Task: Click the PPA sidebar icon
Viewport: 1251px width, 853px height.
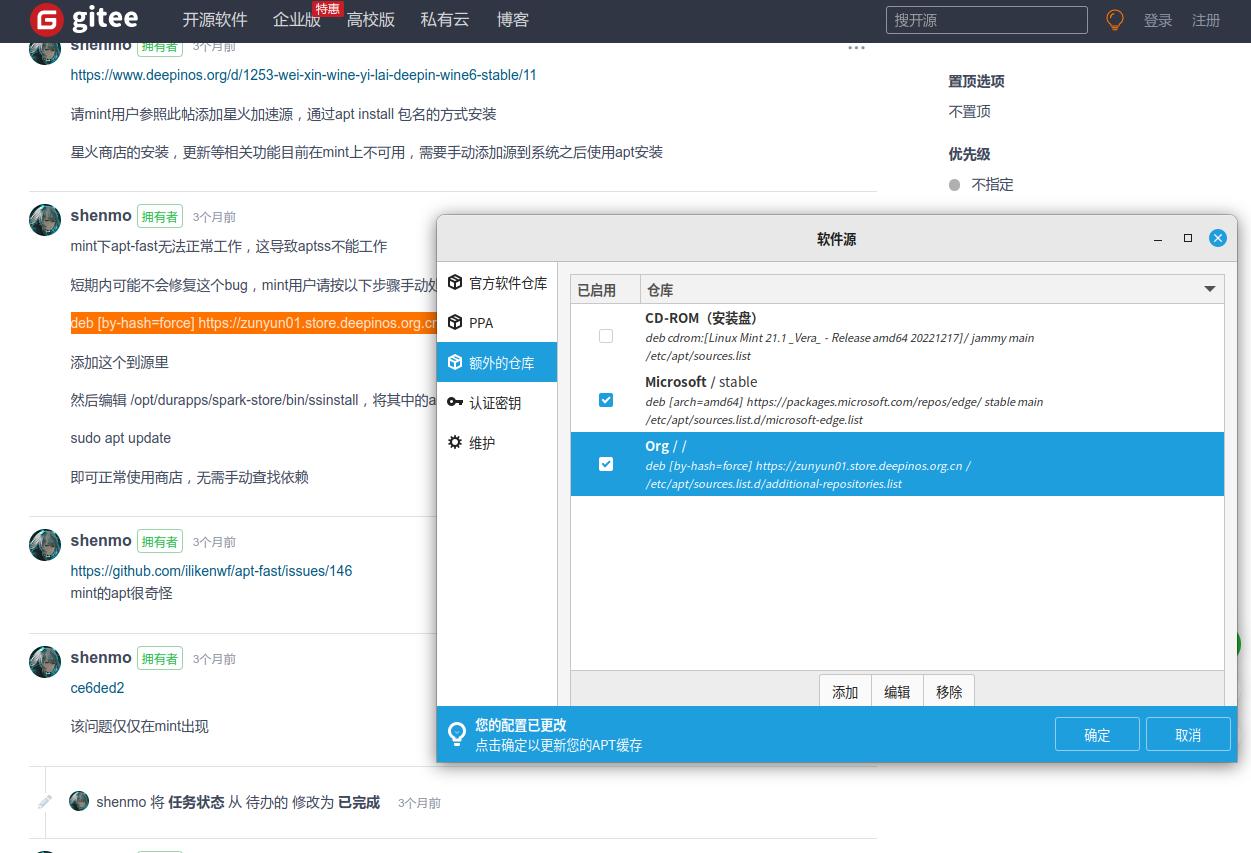Action: tap(455, 323)
